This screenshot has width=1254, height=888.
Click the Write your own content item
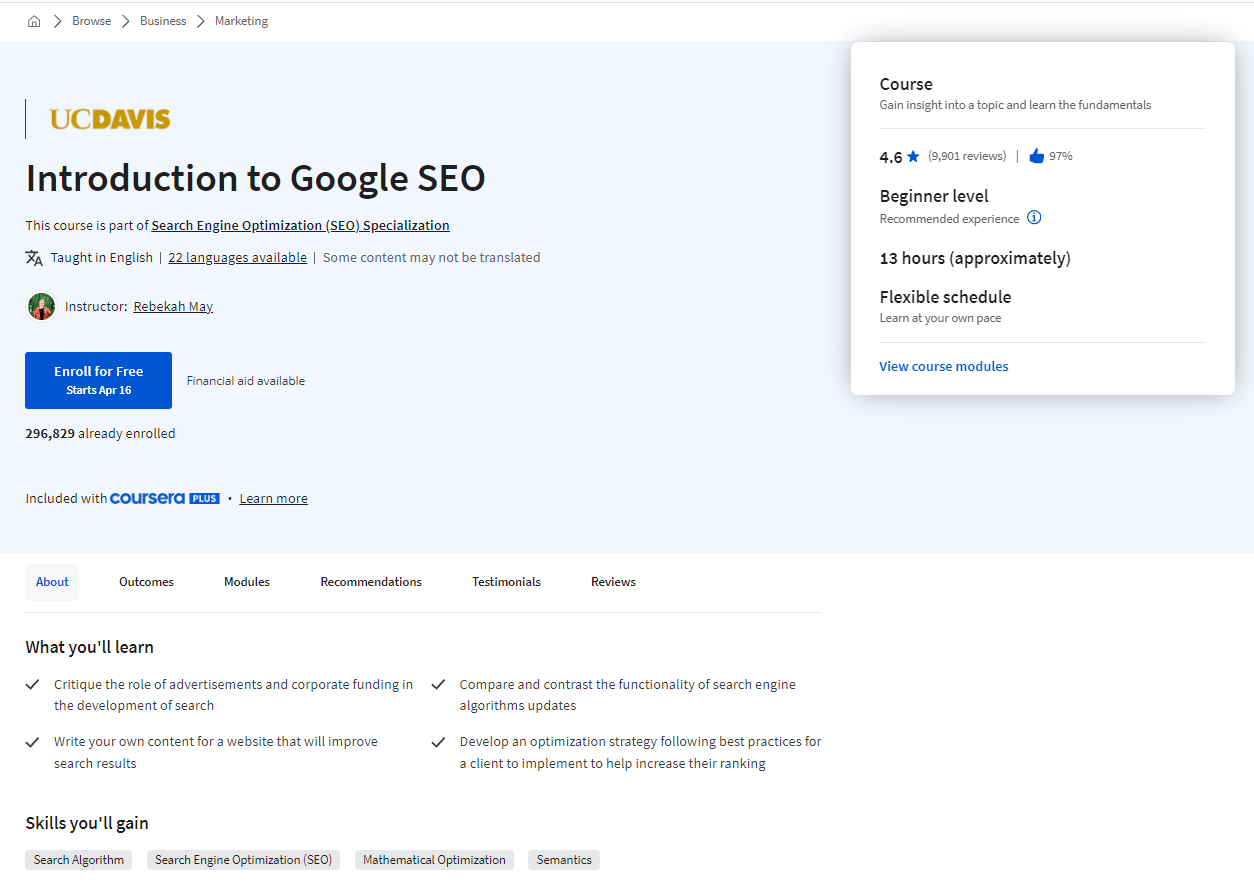pos(216,753)
